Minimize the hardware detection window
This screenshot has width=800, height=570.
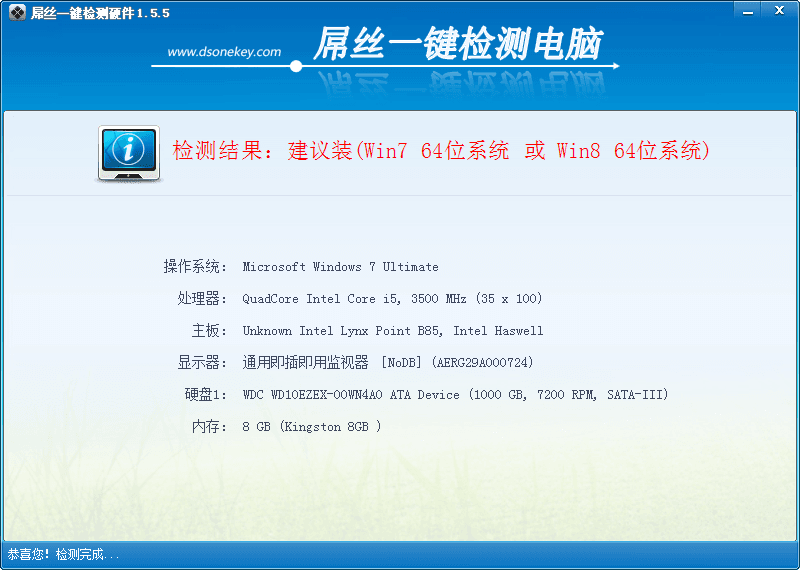pyautogui.click(x=747, y=9)
